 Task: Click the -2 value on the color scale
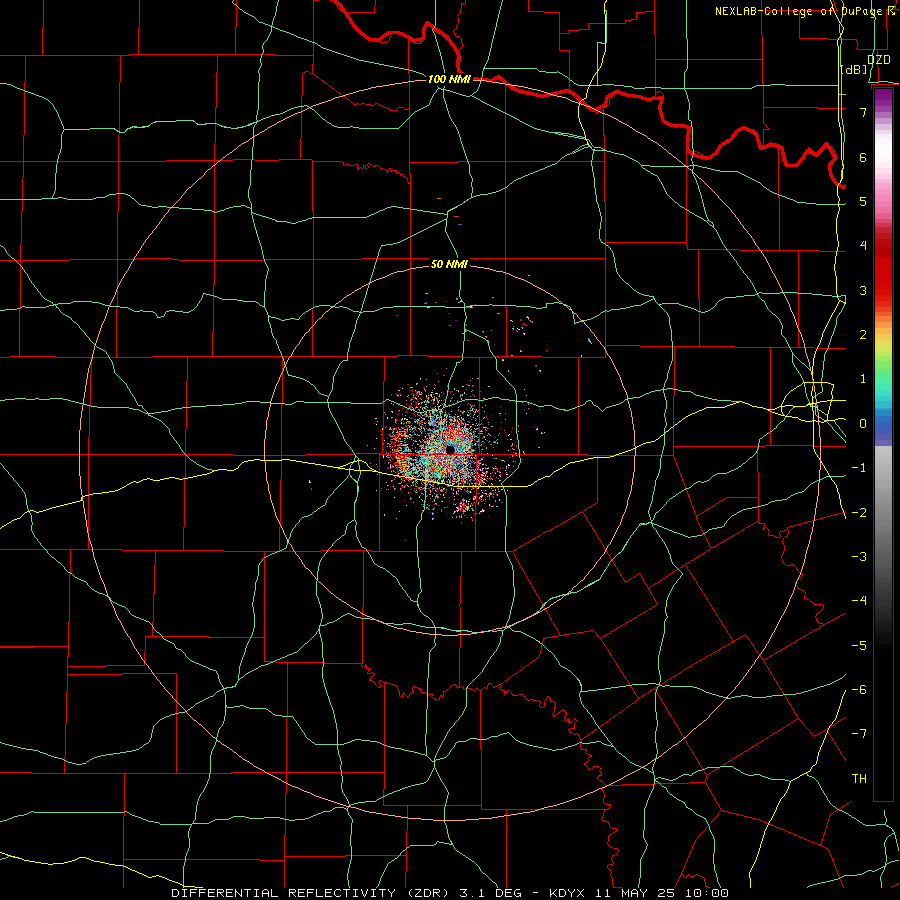[859, 512]
